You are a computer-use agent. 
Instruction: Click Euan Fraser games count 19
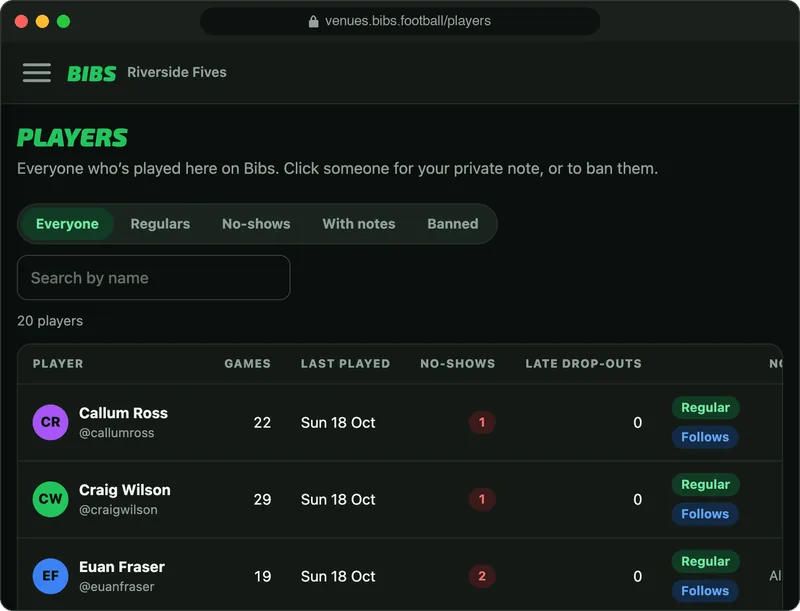(263, 577)
